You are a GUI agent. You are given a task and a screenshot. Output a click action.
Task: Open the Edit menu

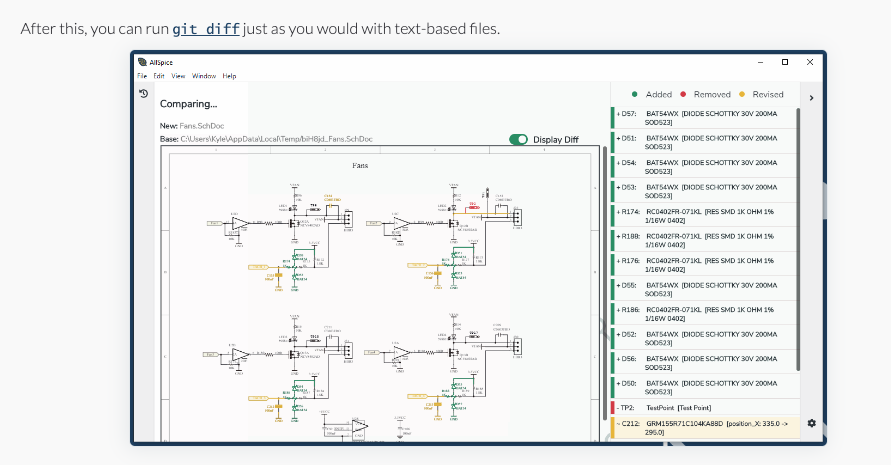coord(158,76)
